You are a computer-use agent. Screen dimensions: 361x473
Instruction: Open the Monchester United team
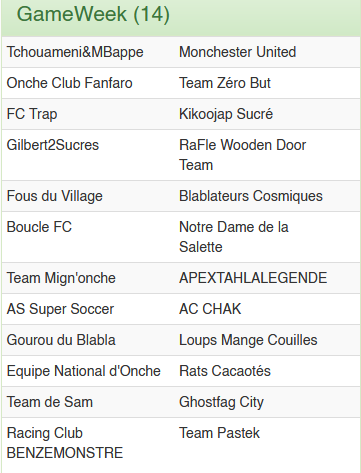click(x=237, y=52)
